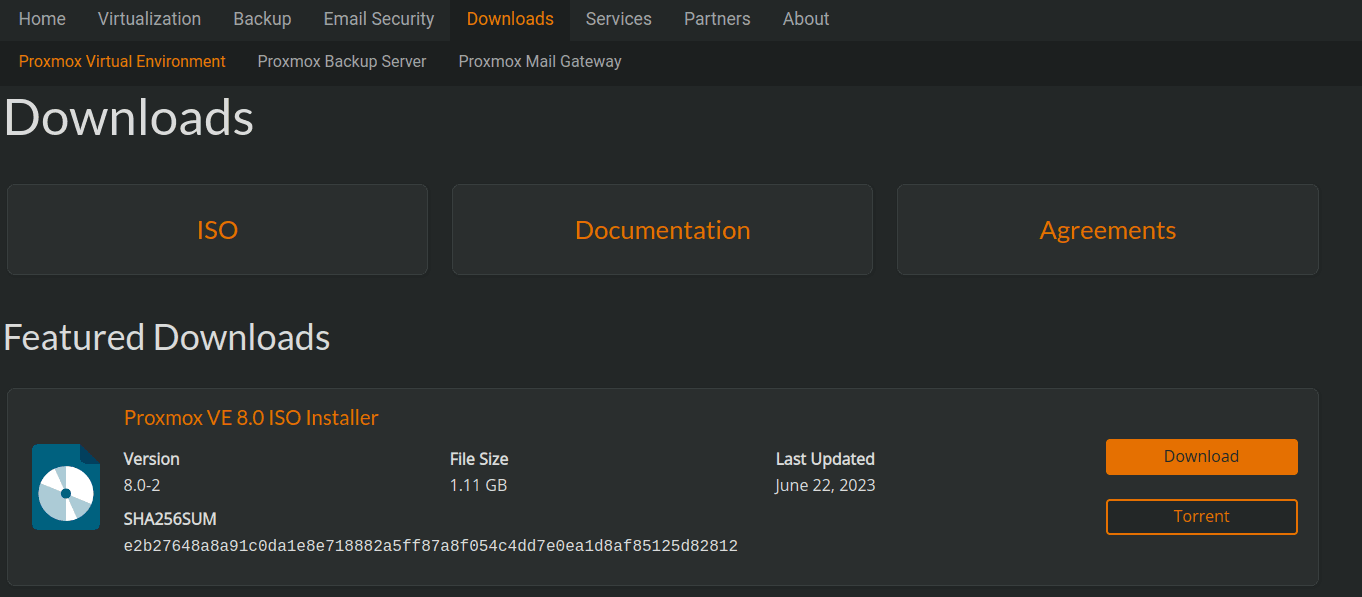1362x597 pixels.
Task: Open the About menu item
Action: 806,19
